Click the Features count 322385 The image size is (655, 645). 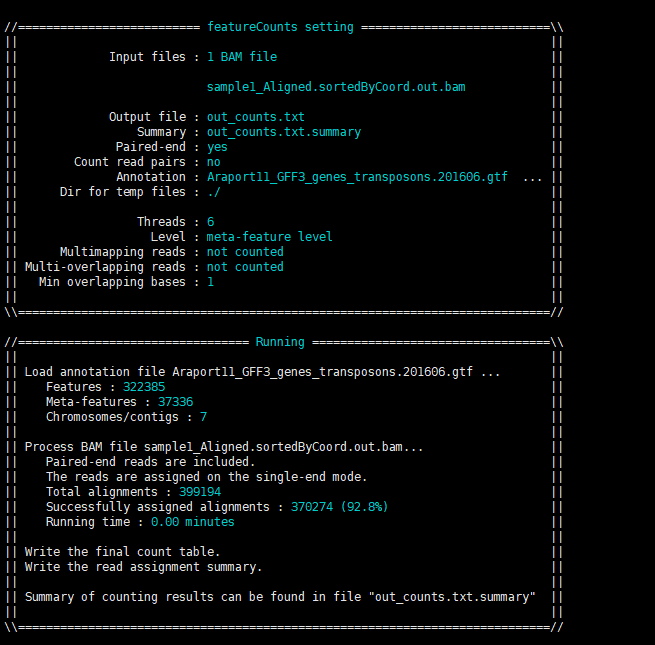144,387
